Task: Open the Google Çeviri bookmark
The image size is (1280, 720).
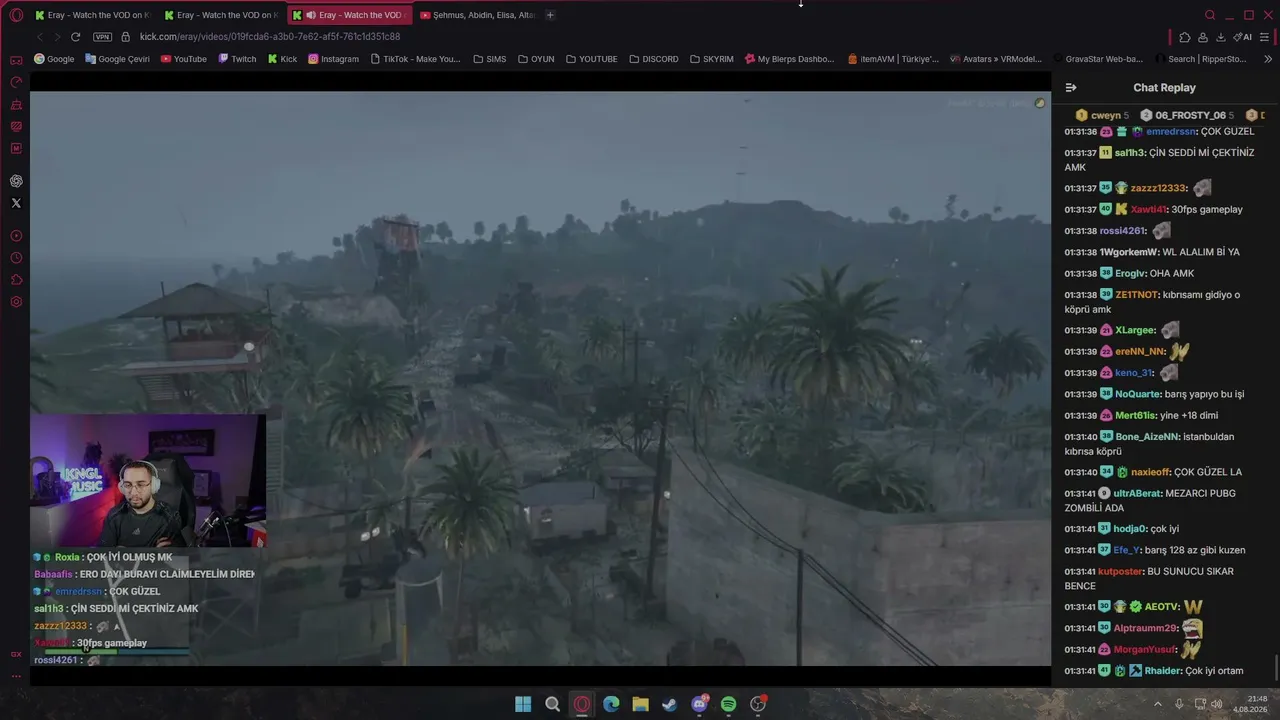Action: click(117, 59)
